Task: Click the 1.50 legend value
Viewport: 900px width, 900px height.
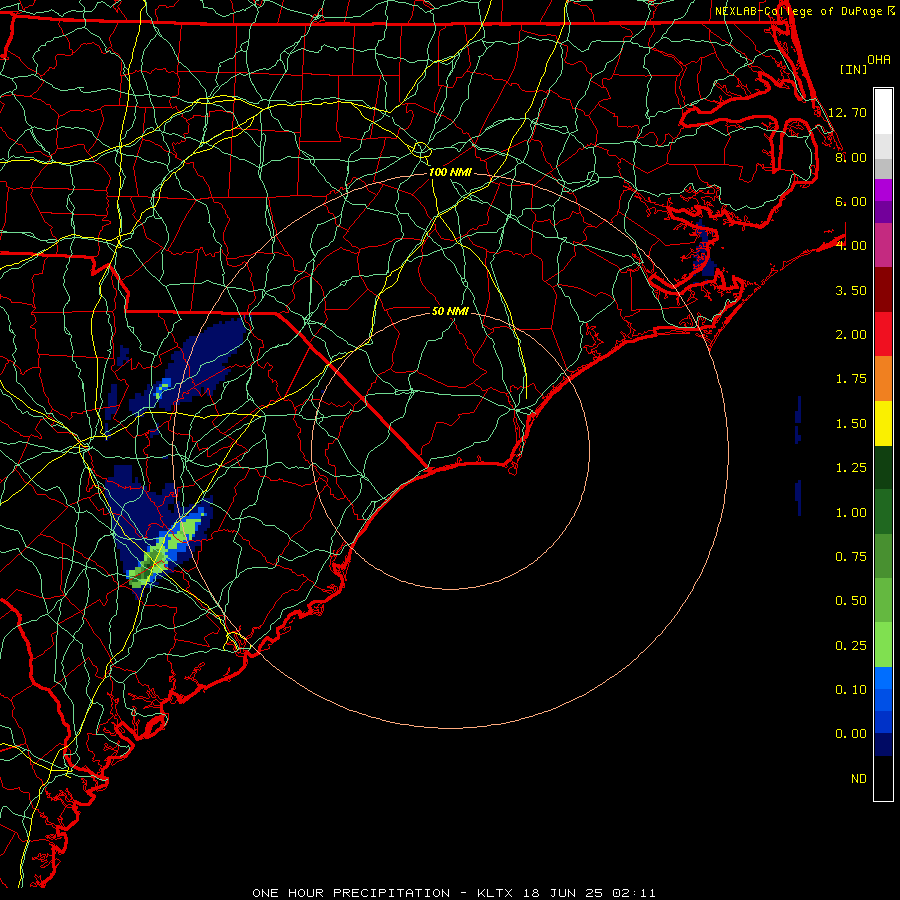Action: point(851,424)
